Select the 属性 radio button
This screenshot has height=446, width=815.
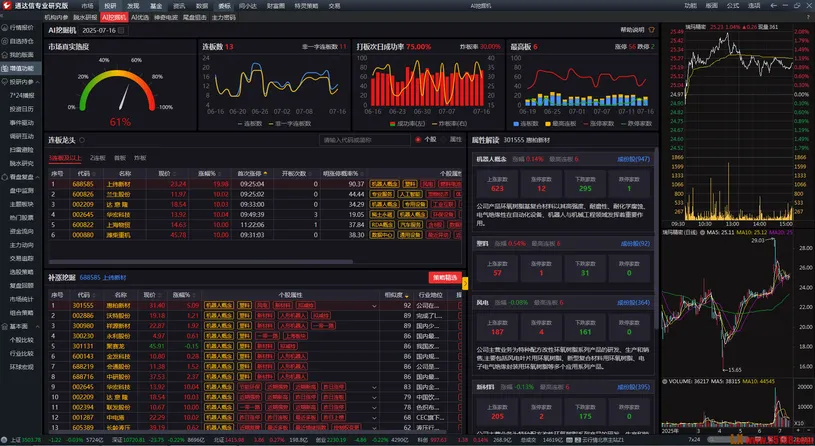[444, 140]
